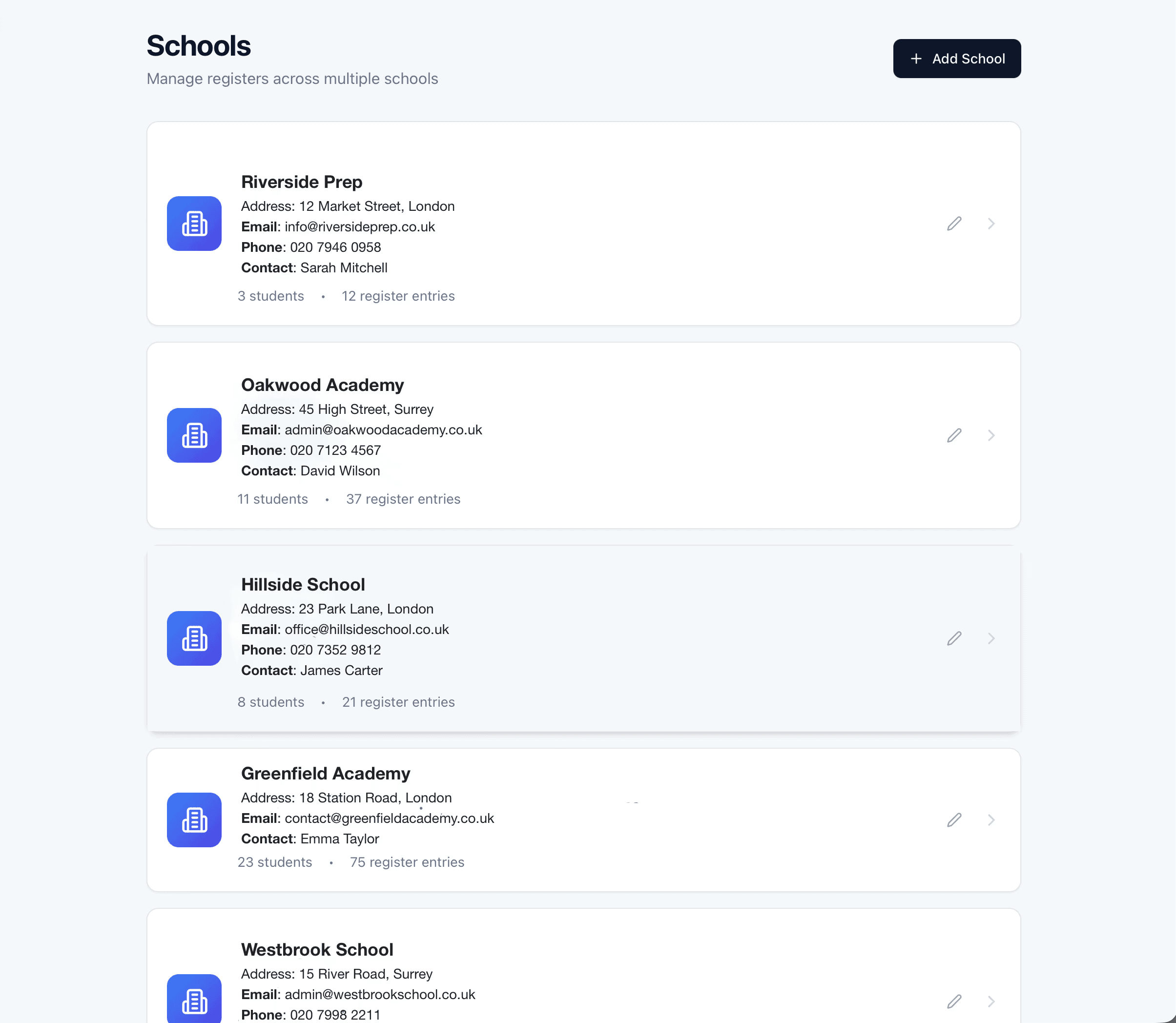This screenshot has height=1023, width=1176.
Task: Select the Oakwood Academy school title
Action: (323, 386)
